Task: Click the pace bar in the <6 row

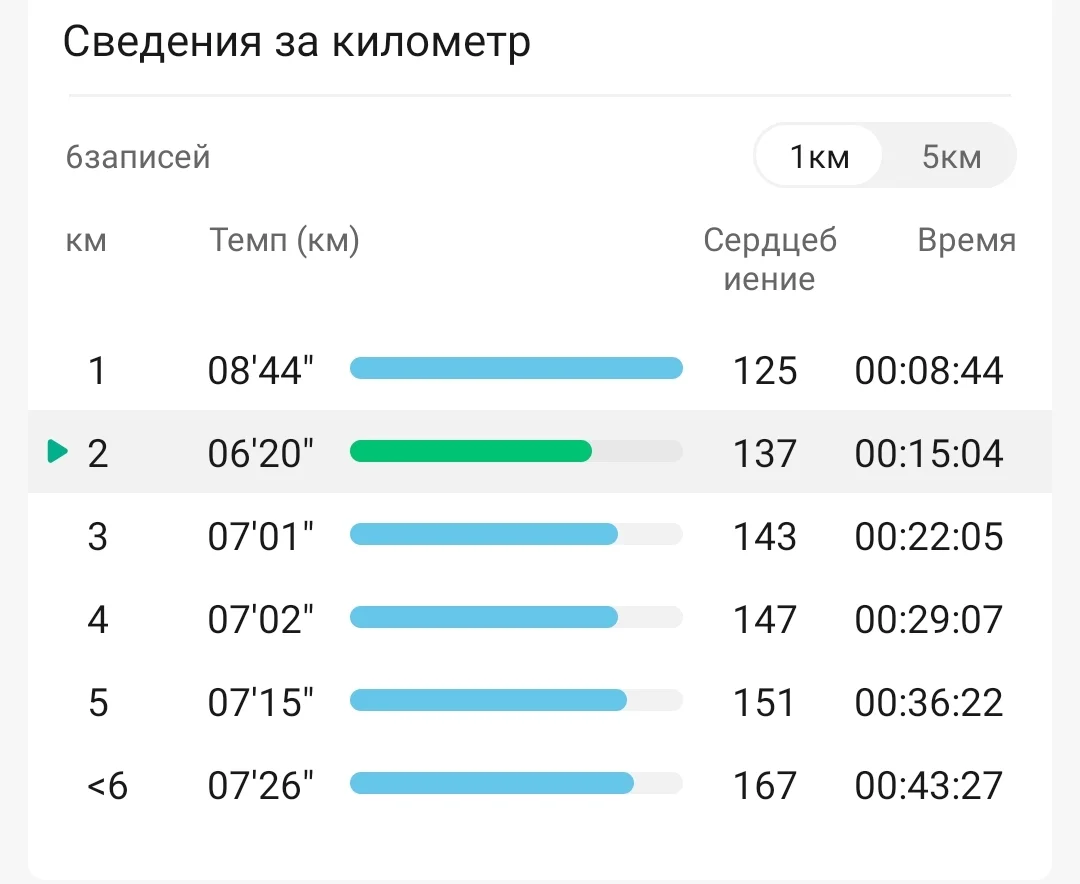Action: tap(492, 783)
